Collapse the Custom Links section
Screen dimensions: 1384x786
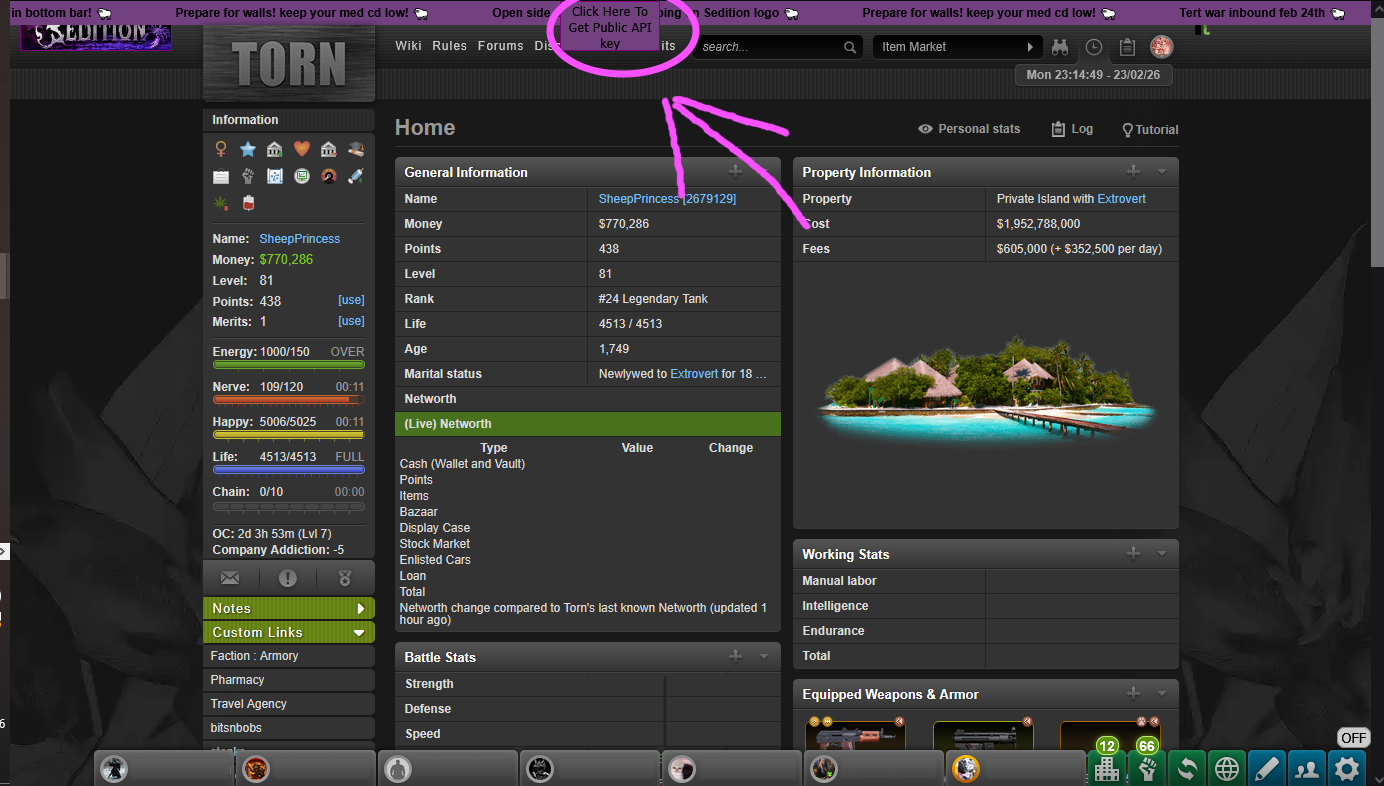pyautogui.click(x=359, y=632)
